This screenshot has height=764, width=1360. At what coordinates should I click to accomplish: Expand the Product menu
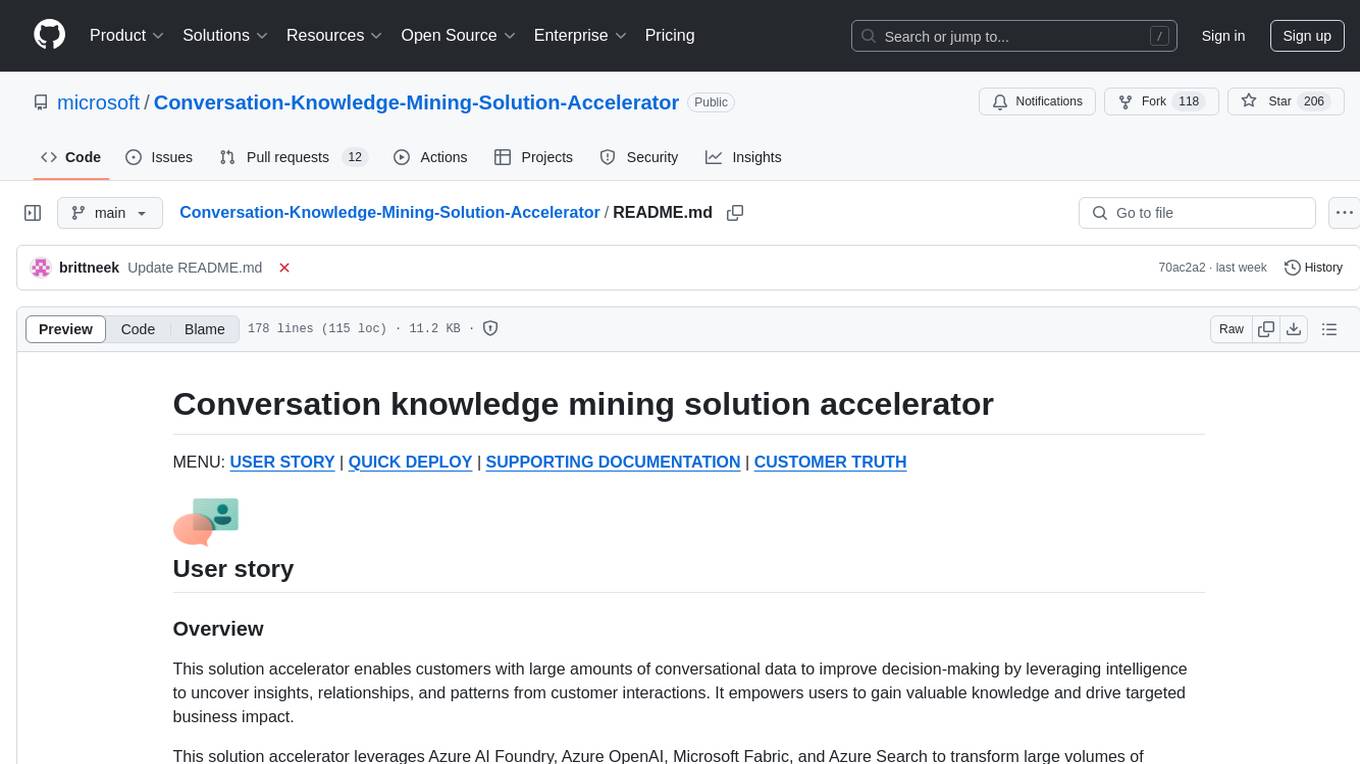[x=127, y=35]
